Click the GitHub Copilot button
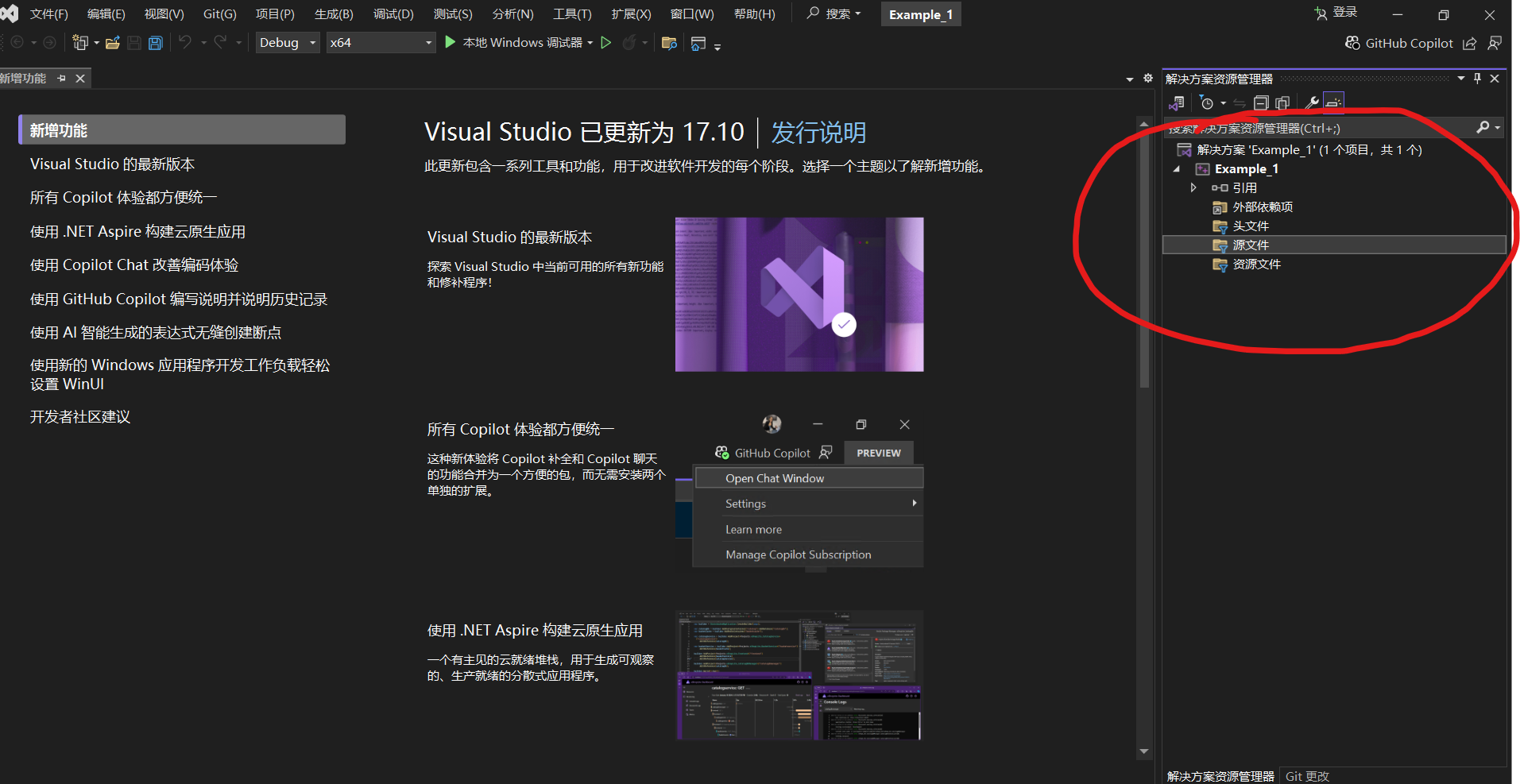This screenshot has width=1520, height=784. pyautogui.click(x=1399, y=43)
